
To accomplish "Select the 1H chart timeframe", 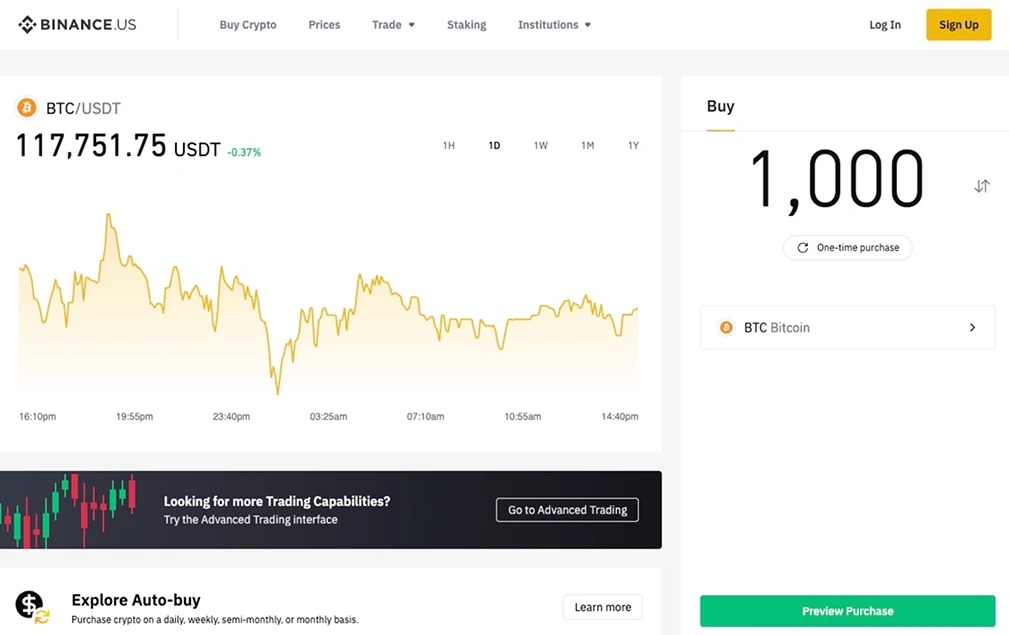I will [x=449, y=146].
